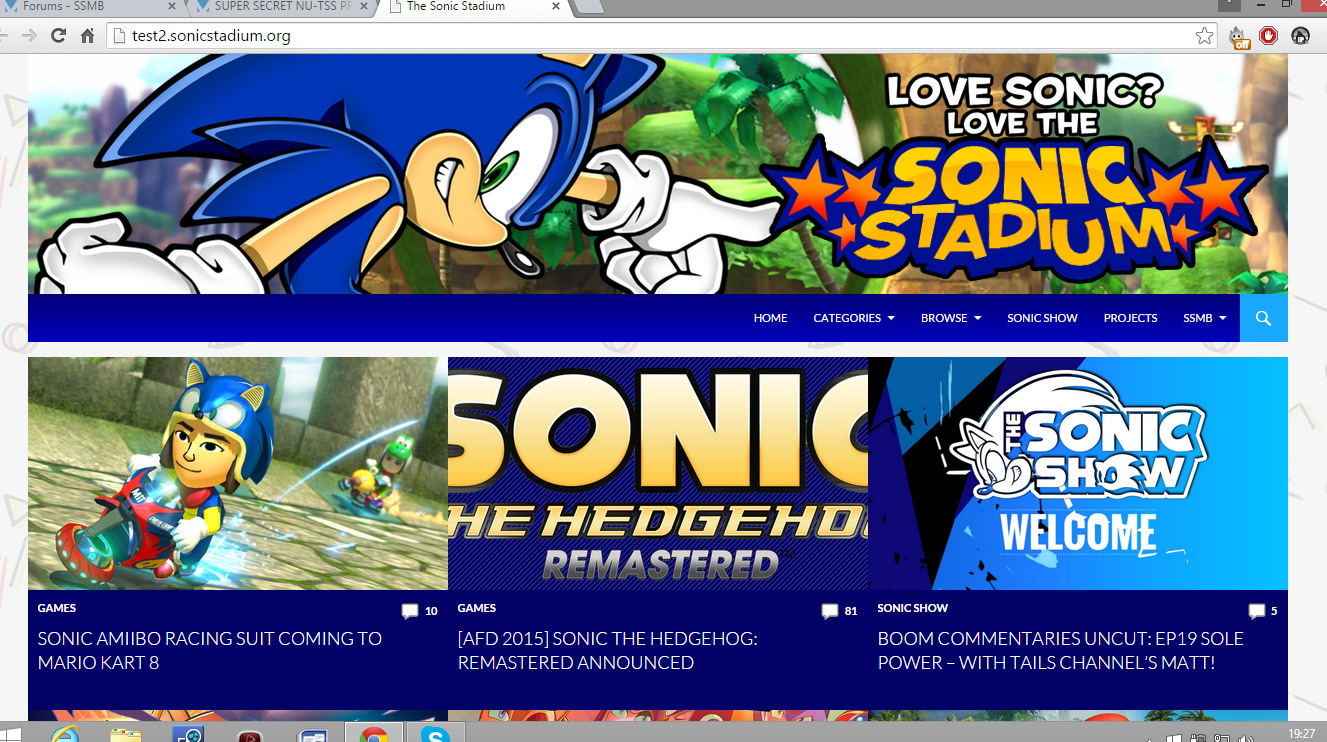Open the site search magnifier icon
Image resolution: width=1327 pixels, height=742 pixels.
[x=1263, y=318]
